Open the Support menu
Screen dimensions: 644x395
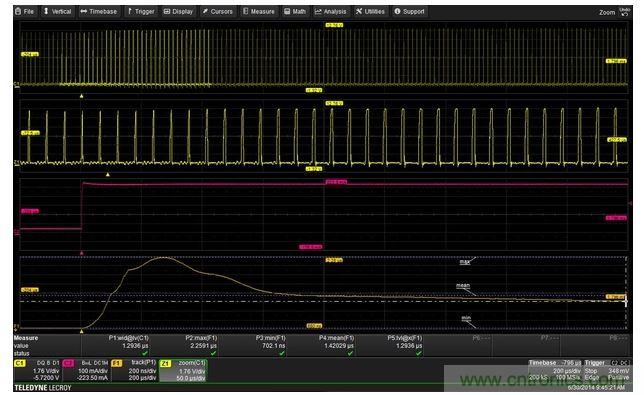(409, 11)
